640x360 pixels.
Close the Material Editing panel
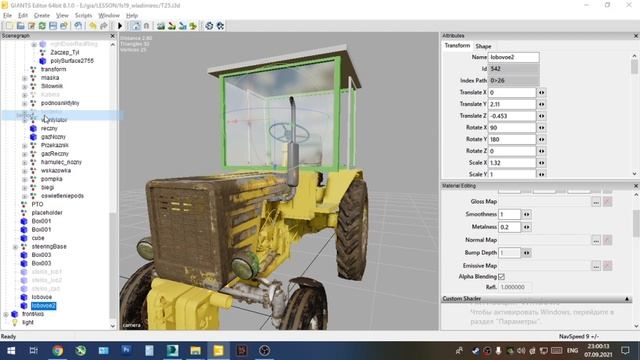(x=636, y=186)
